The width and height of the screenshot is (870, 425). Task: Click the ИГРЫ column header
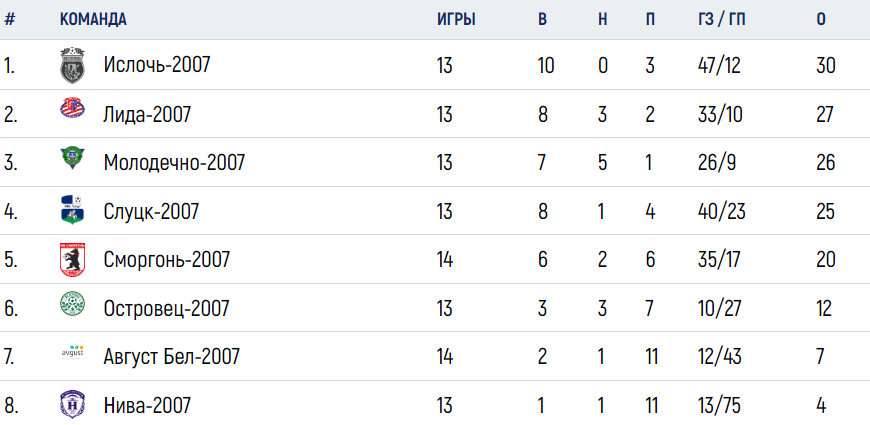coord(456,19)
